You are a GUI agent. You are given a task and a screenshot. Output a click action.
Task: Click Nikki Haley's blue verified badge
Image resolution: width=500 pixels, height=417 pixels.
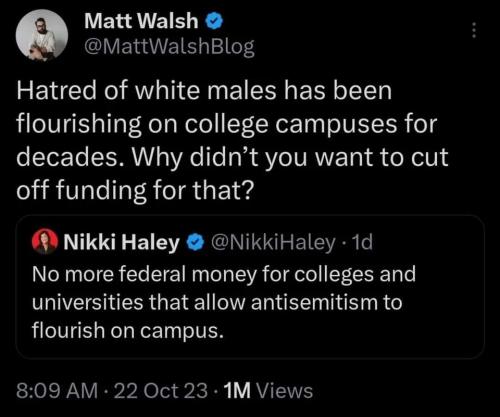[x=195, y=242]
